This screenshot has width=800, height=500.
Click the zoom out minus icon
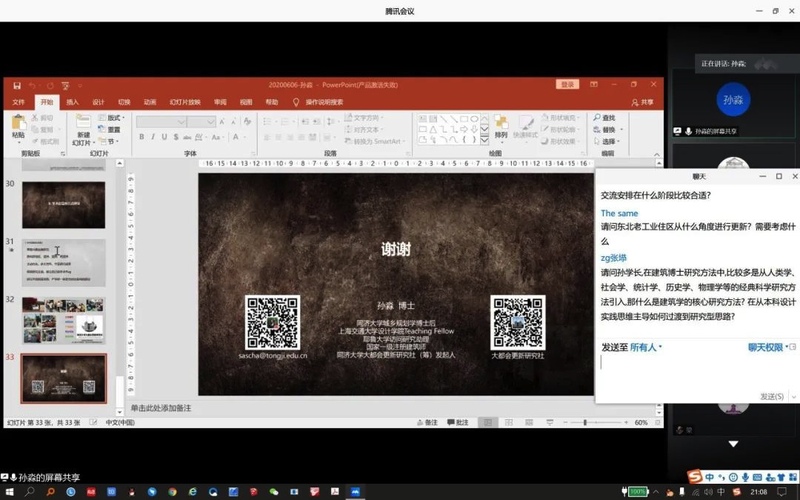[x=565, y=422]
